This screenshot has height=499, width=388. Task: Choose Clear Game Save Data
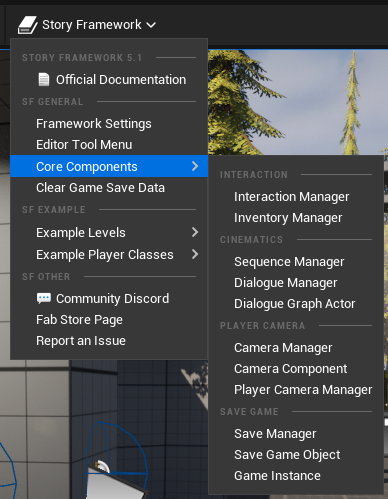pos(109,188)
